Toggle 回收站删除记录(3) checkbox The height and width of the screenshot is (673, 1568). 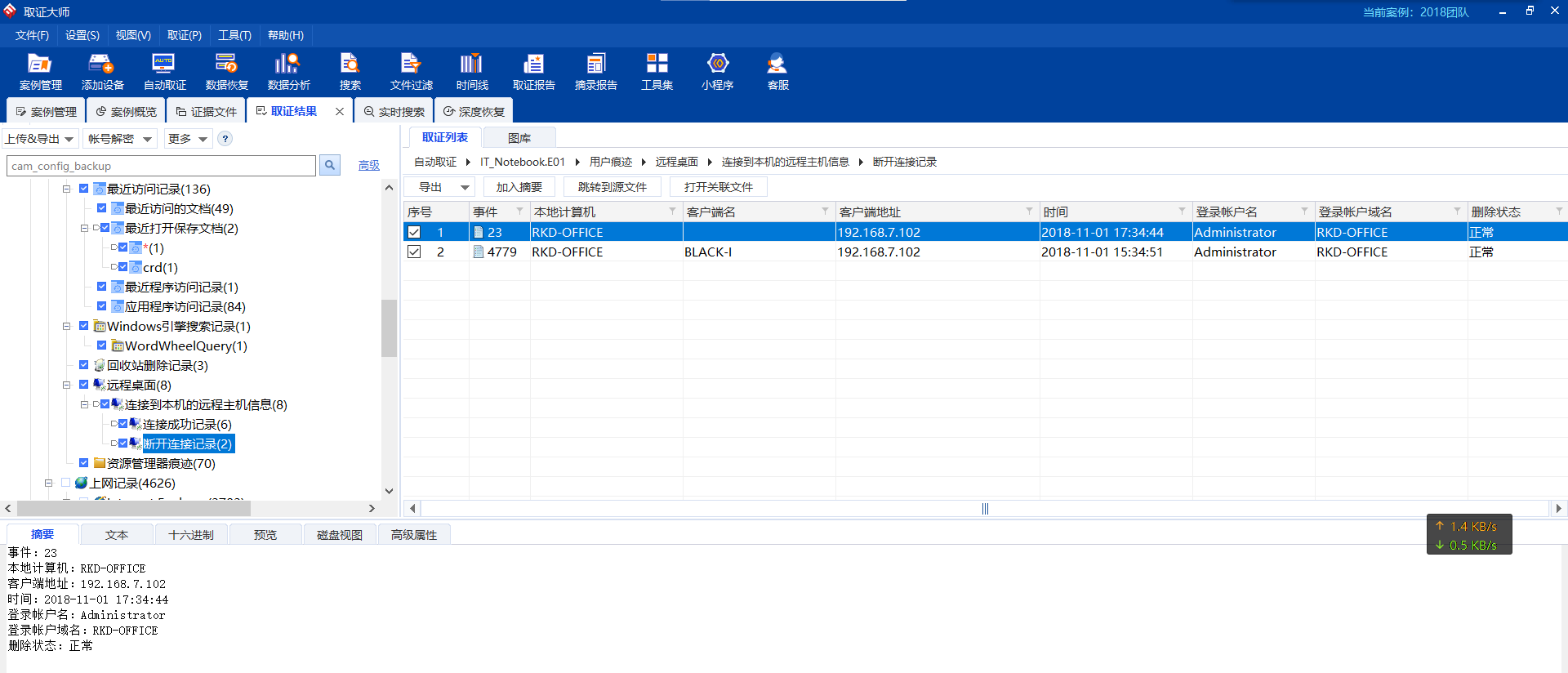coord(83,365)
